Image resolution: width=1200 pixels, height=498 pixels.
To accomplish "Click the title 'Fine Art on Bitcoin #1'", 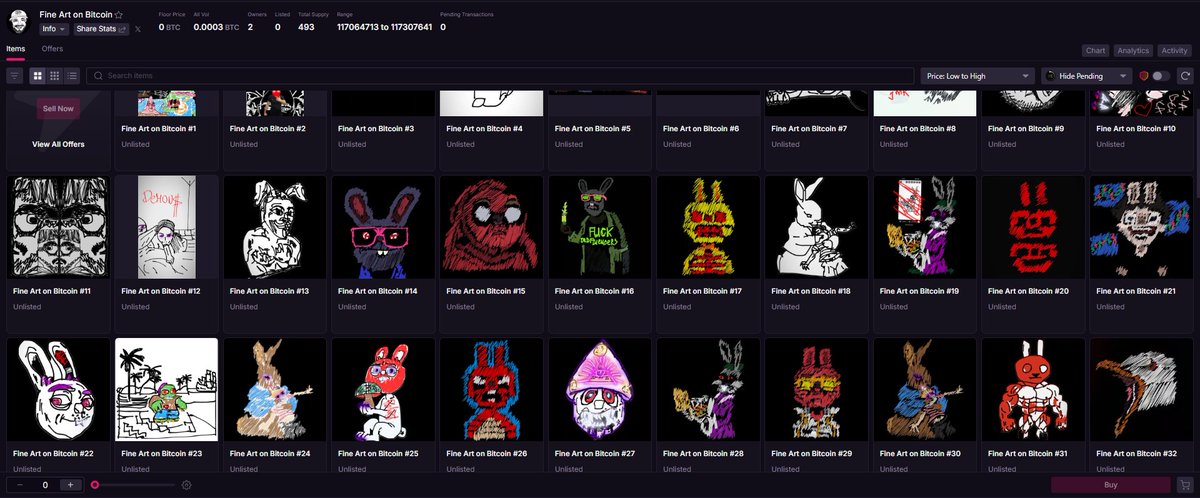I will 158,128.
